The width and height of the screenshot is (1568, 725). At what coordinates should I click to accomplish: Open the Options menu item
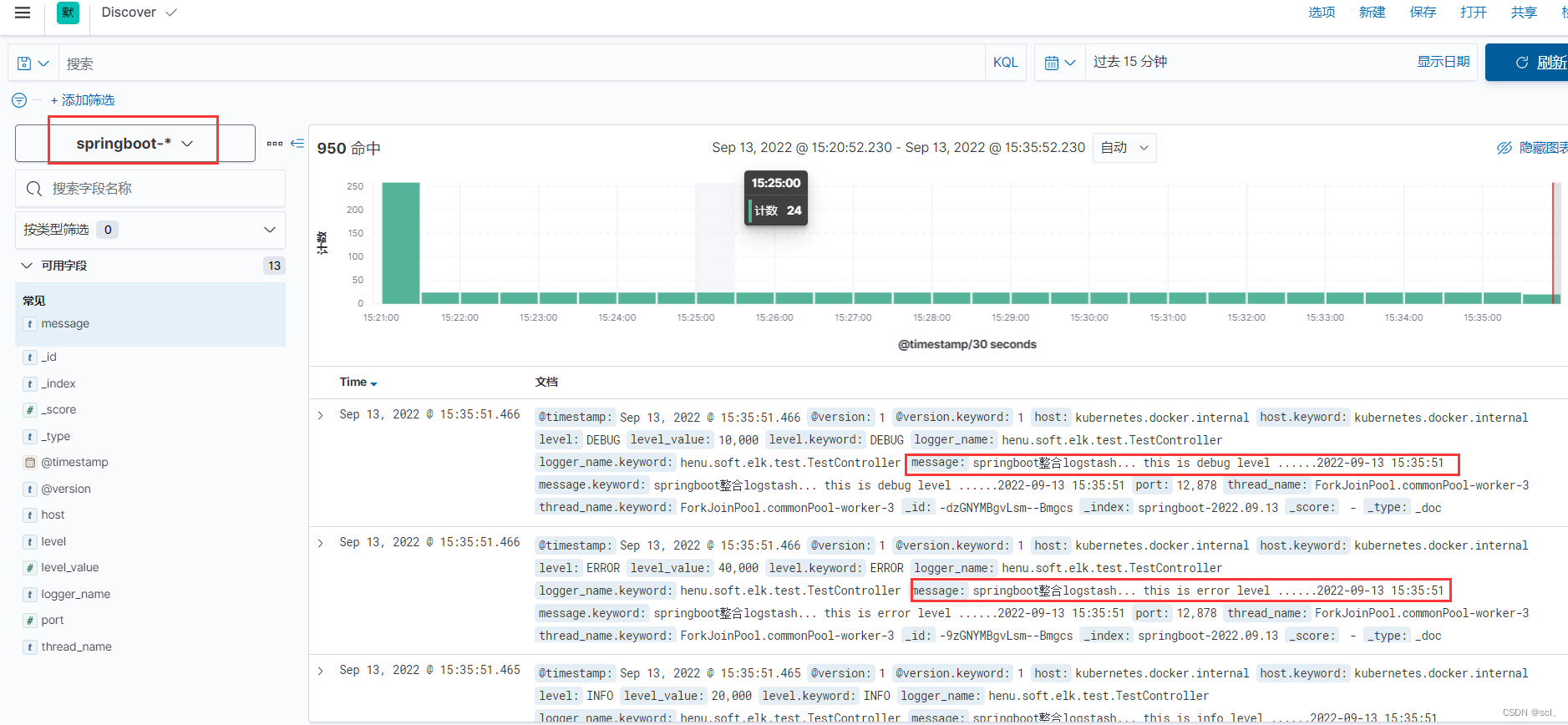click(1322, 13)
